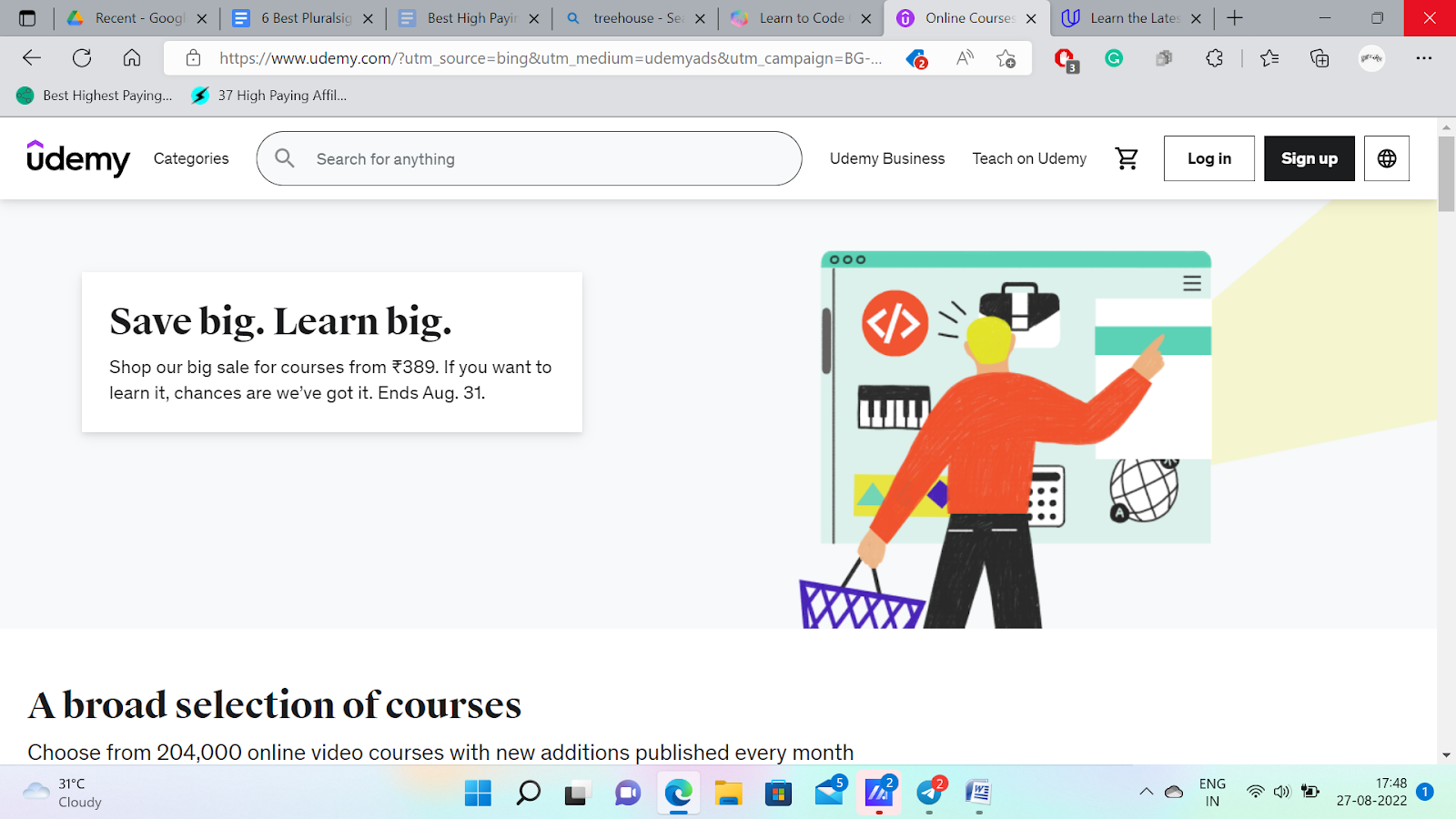
Task: Click the browser address bar URL
Action: click(551, 58)
